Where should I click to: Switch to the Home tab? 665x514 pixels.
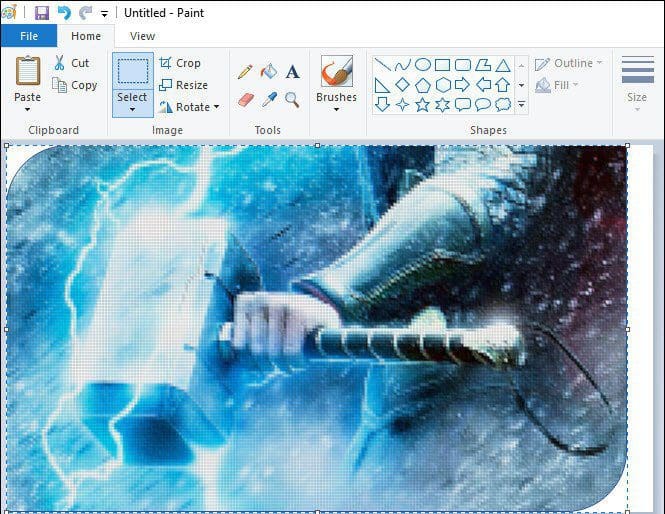tap(86, 36)
